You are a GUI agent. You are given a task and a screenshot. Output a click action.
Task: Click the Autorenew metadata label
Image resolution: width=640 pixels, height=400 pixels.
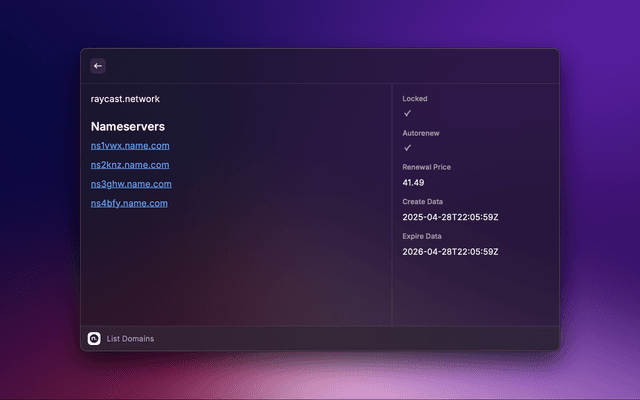pyautogui.click(x=421, y=133)
